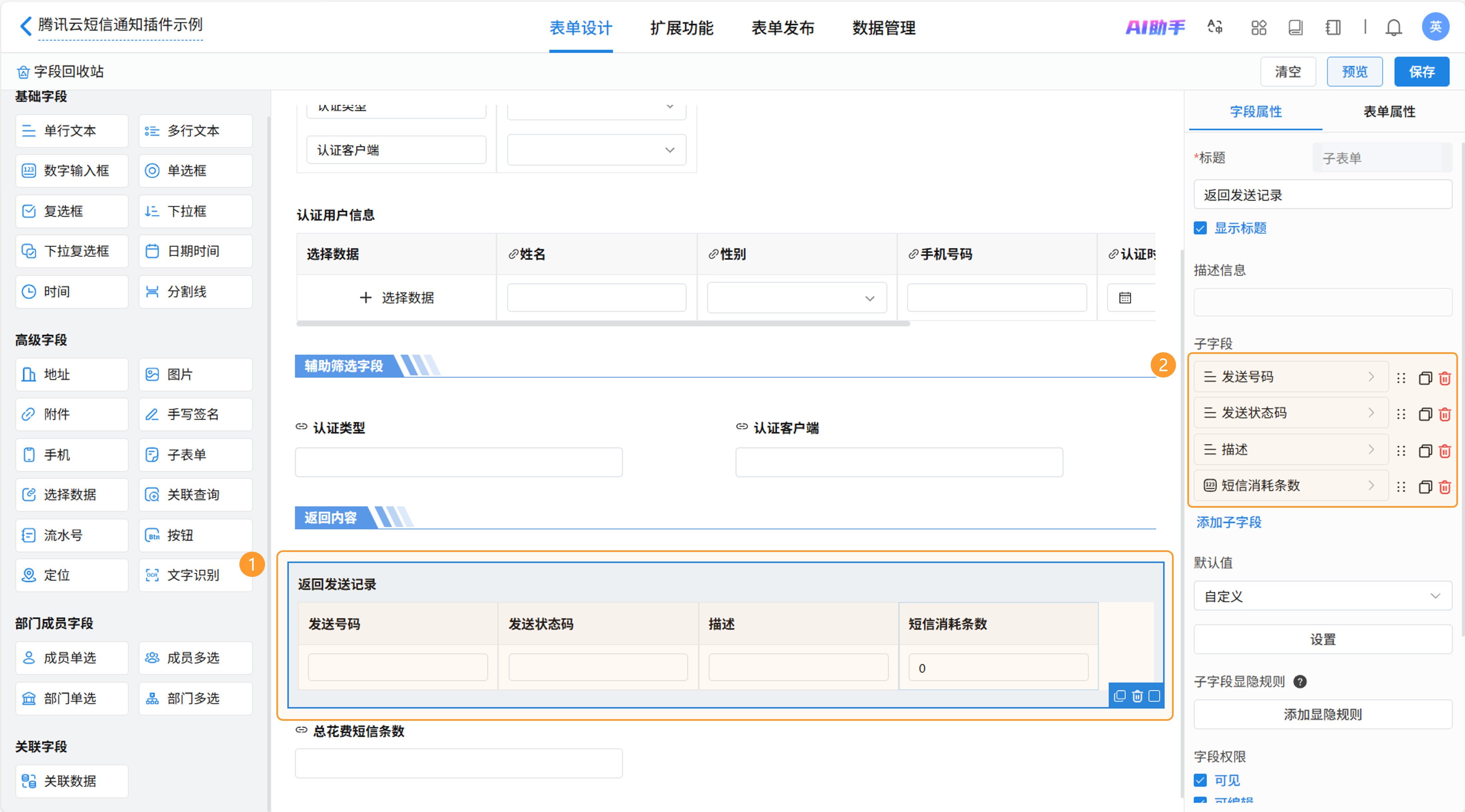Switch to the 表单属性 tab
Viewport: 1465px width, 812px height.
[1389, 112]
